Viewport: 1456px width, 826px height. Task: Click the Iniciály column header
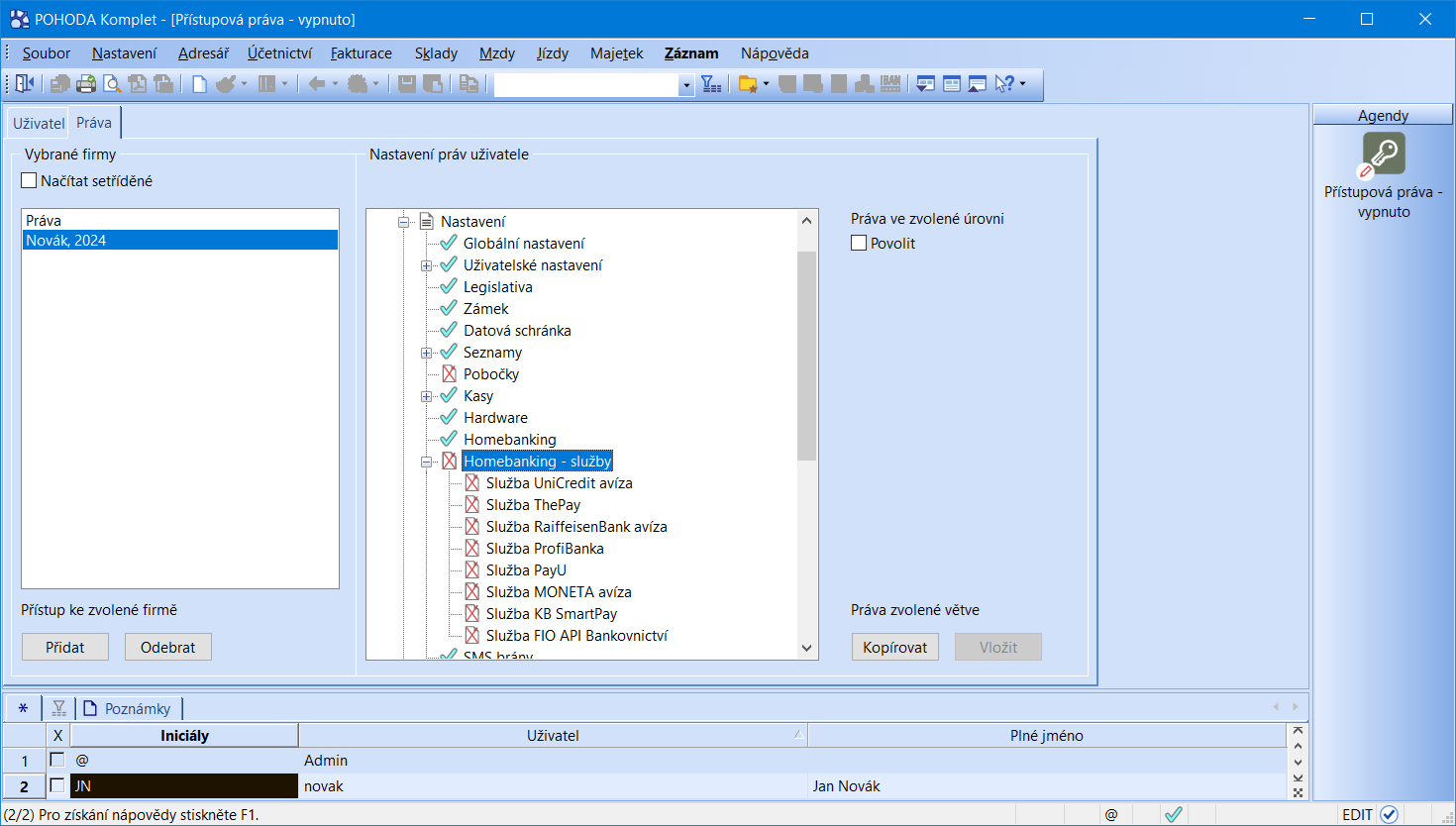[x=184, y=735]
